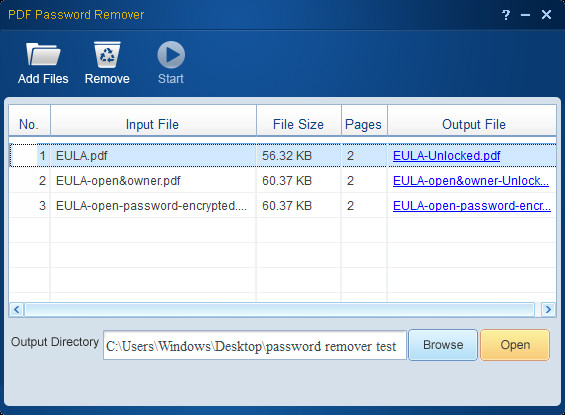
Task: Click the Pages value for EULA-open-password-encrypted
Action: click(x=350, y=206)
